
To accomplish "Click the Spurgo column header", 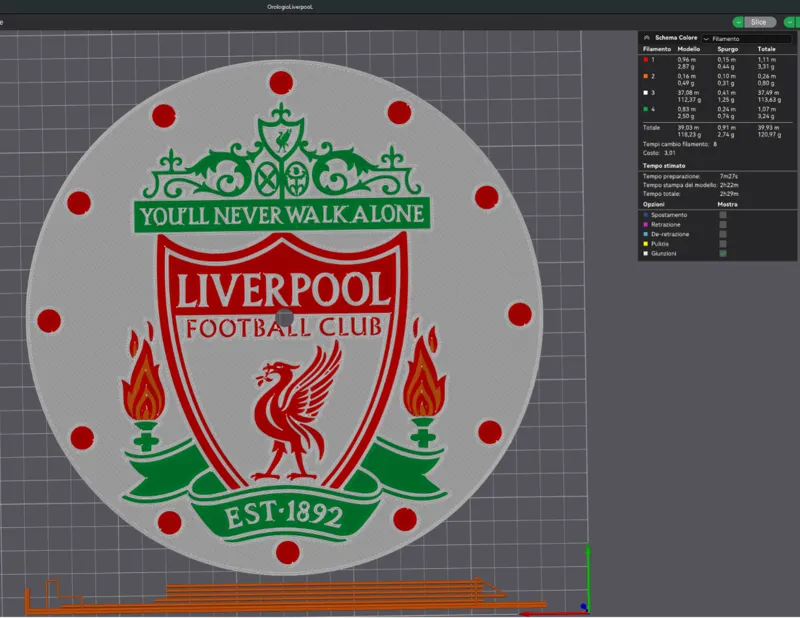I will (x=728, y=49).
